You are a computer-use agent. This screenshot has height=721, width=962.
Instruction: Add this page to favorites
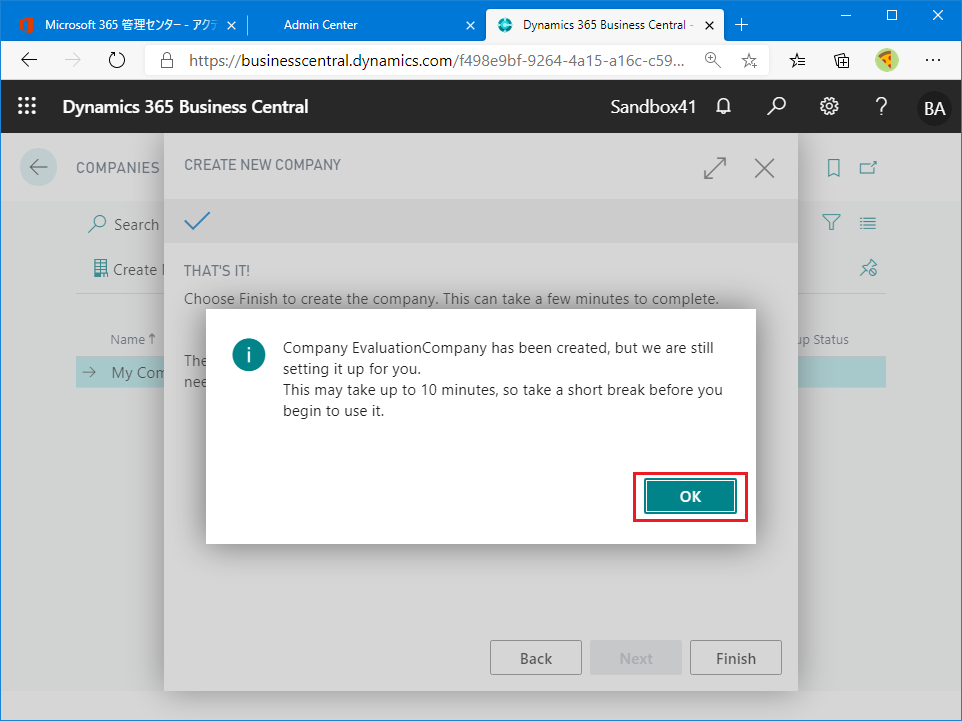click(748, 60)
